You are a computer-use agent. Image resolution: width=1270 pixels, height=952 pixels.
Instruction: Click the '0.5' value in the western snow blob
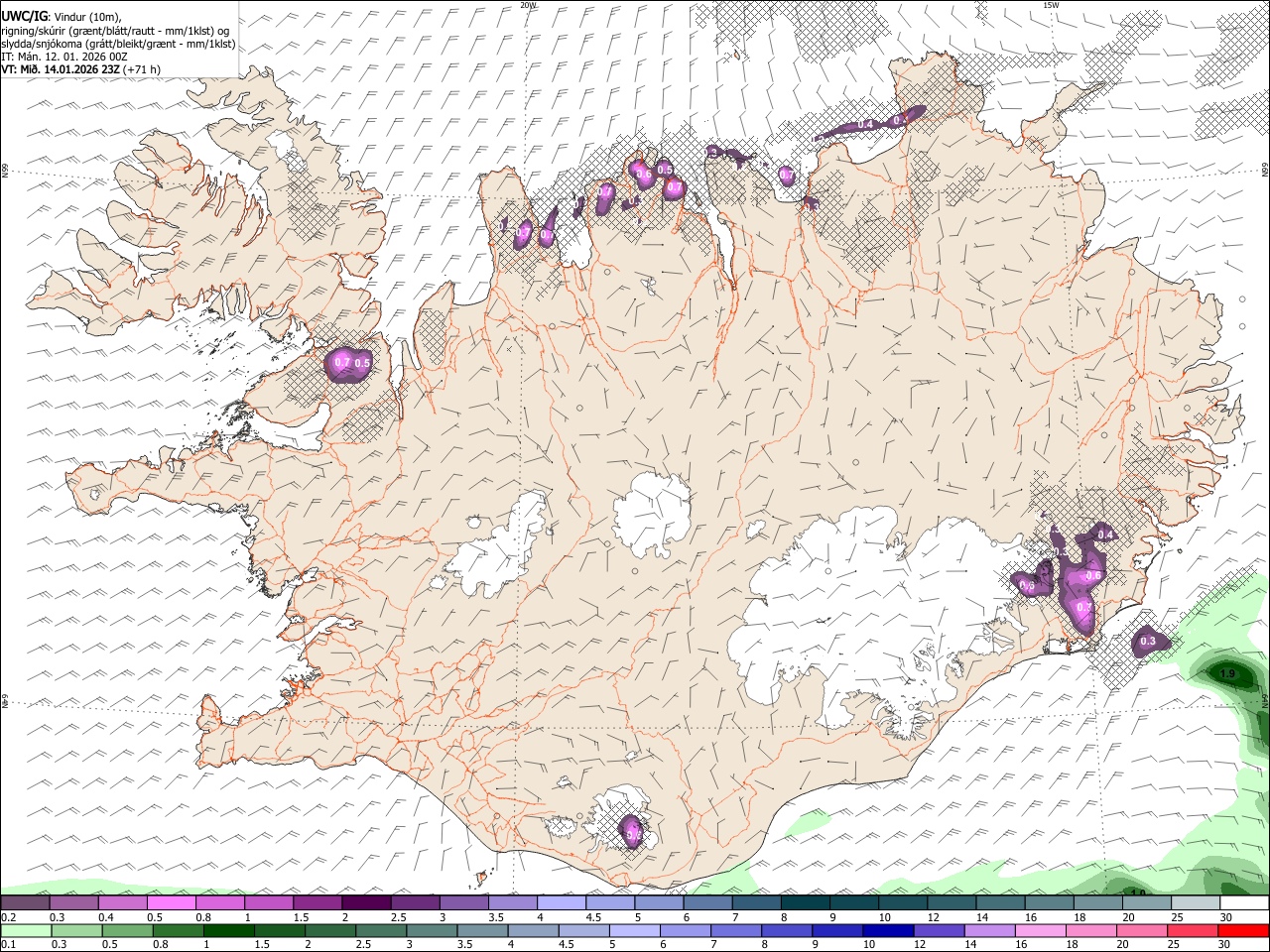click(x=362, y=363)
